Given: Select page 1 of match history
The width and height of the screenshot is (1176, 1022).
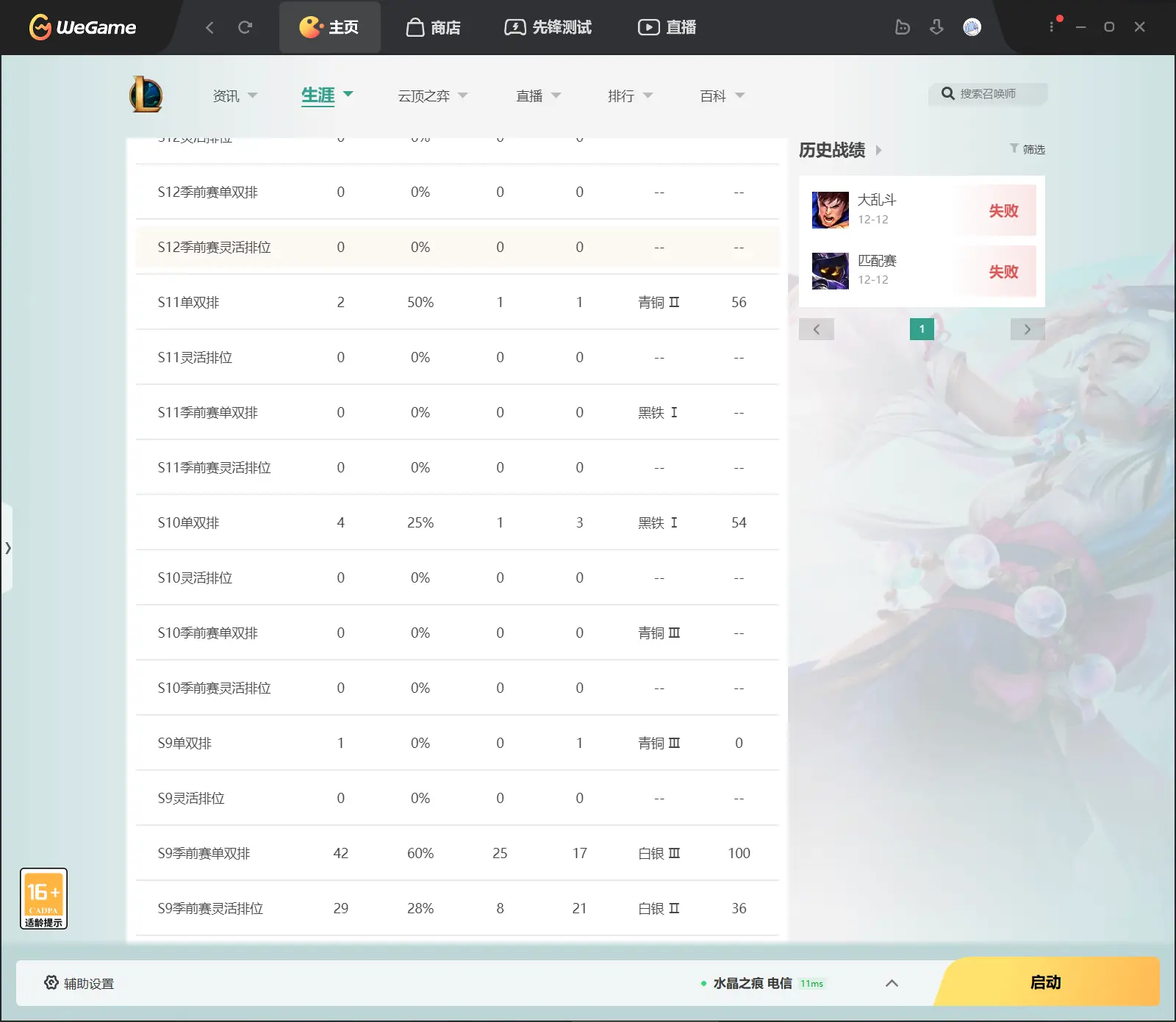Looking at the screenshot, I should pyautogui.click(x=922, y=329).
